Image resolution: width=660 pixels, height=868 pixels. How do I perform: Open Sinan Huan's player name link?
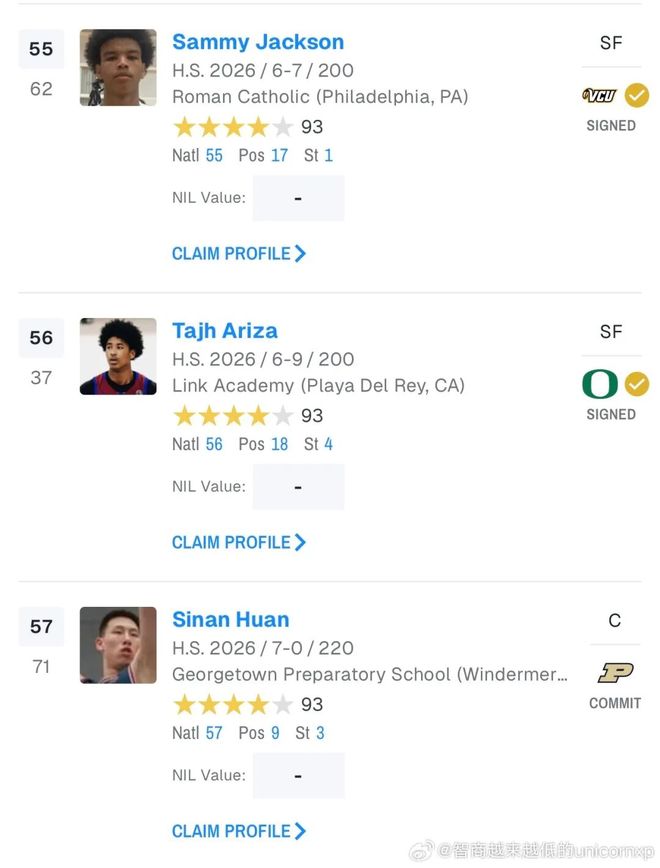231,620
